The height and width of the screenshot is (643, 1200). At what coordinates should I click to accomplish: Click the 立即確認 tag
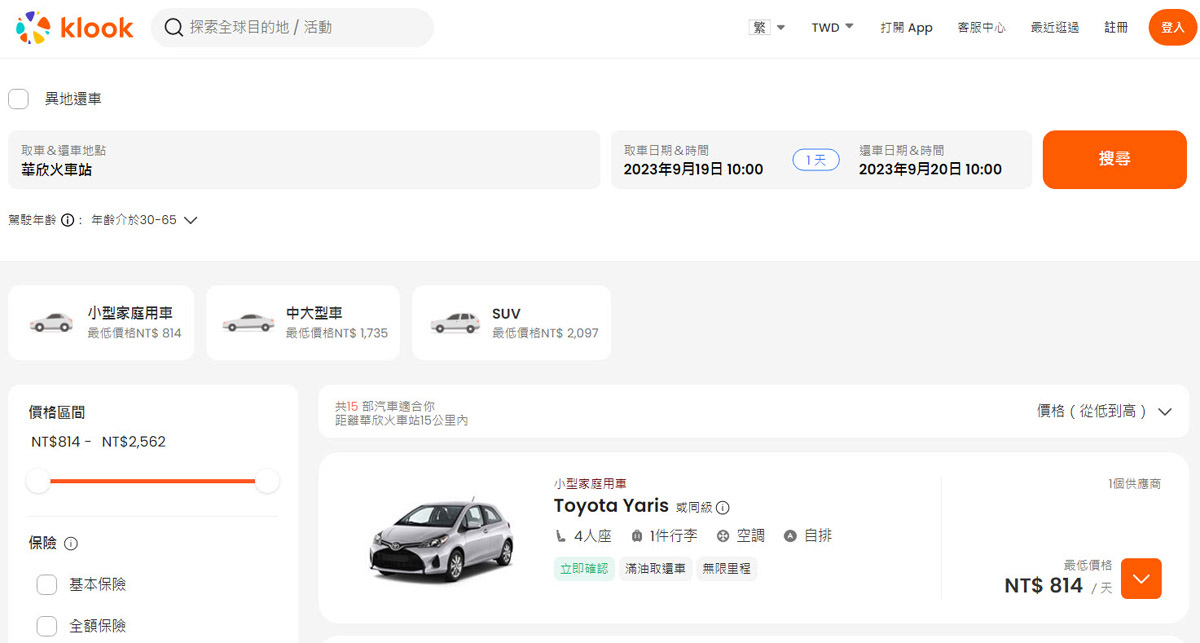[x=584, y=569]
